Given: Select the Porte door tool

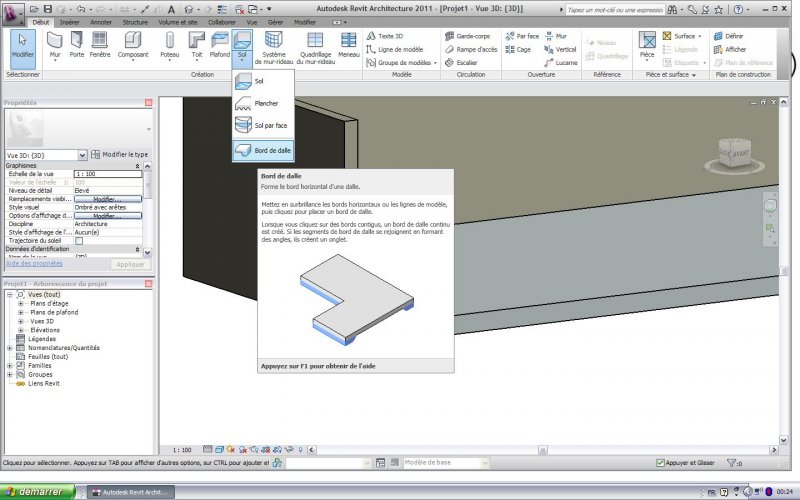Looking at the screenshot, I should pyautogui.click(x=77, y=45).
